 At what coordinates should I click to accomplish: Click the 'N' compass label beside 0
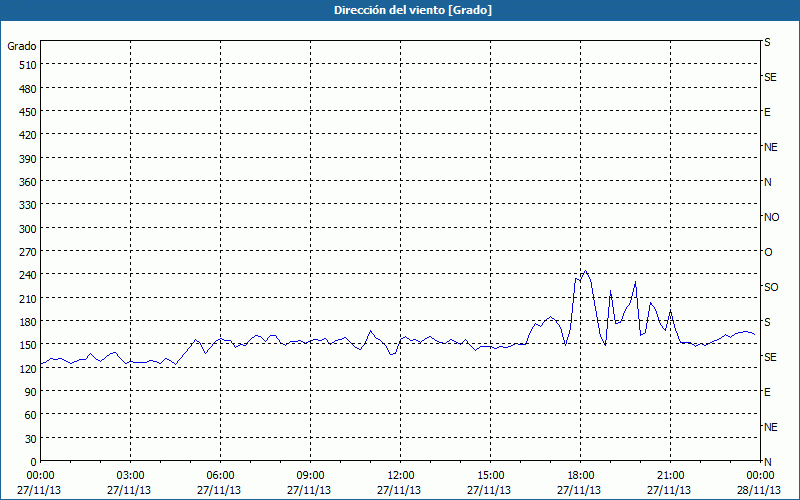(768, 462)
